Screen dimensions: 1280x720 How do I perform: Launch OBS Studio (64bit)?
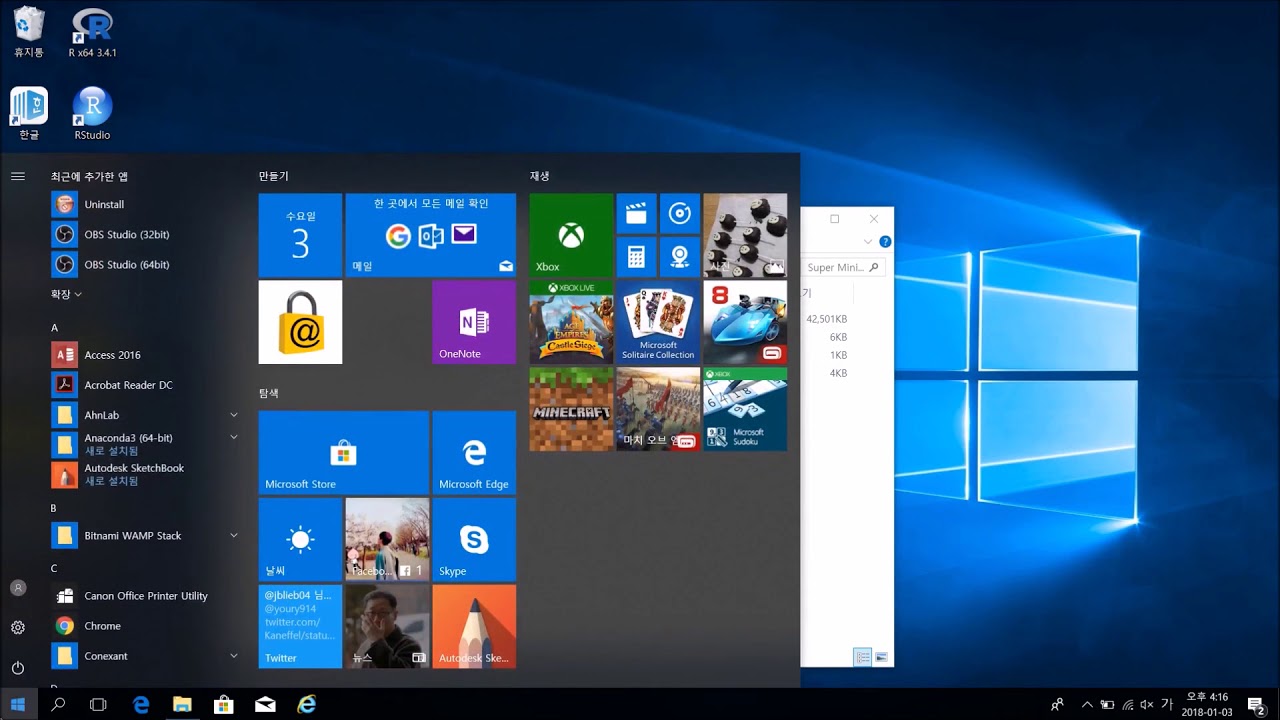[148, 264]
